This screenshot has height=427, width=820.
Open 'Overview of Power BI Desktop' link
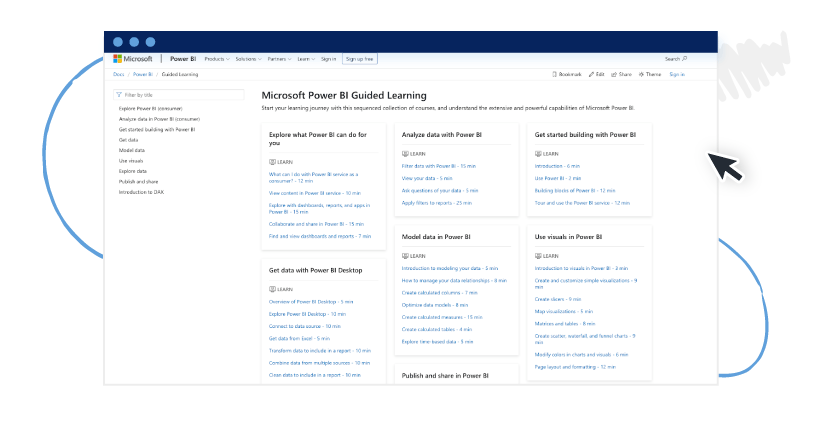coord(311,302)
